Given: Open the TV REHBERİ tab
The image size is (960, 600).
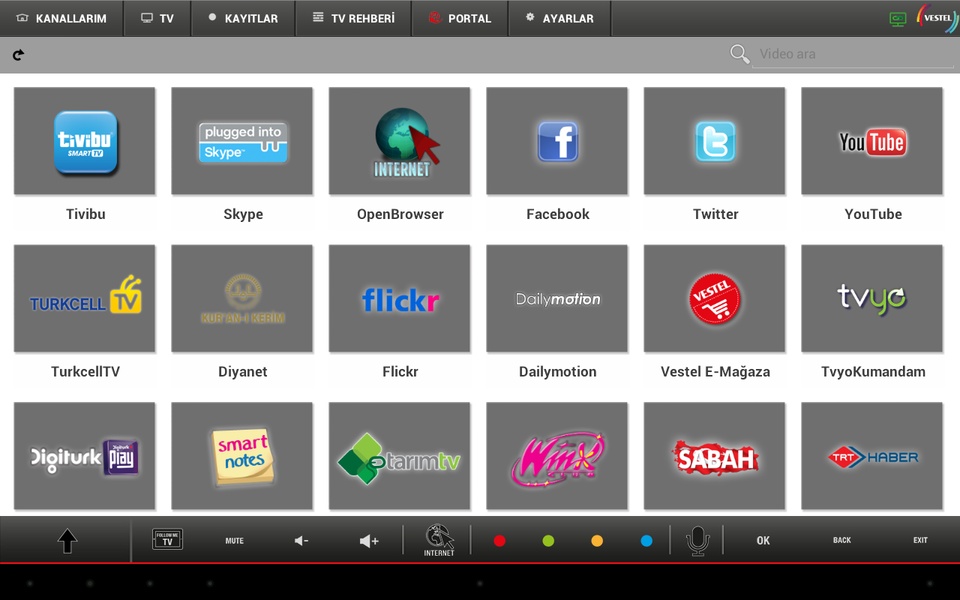Looking at the screenshot, I should pos(353,18).
